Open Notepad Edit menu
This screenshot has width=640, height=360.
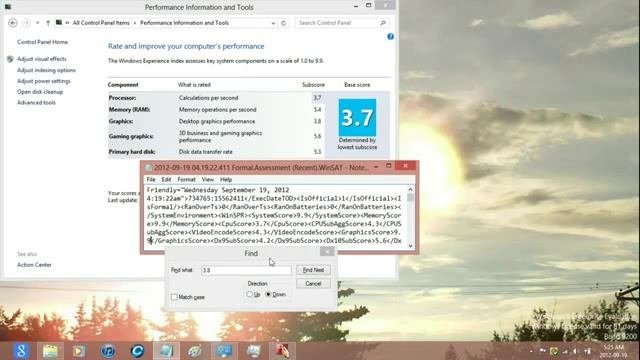166,180
